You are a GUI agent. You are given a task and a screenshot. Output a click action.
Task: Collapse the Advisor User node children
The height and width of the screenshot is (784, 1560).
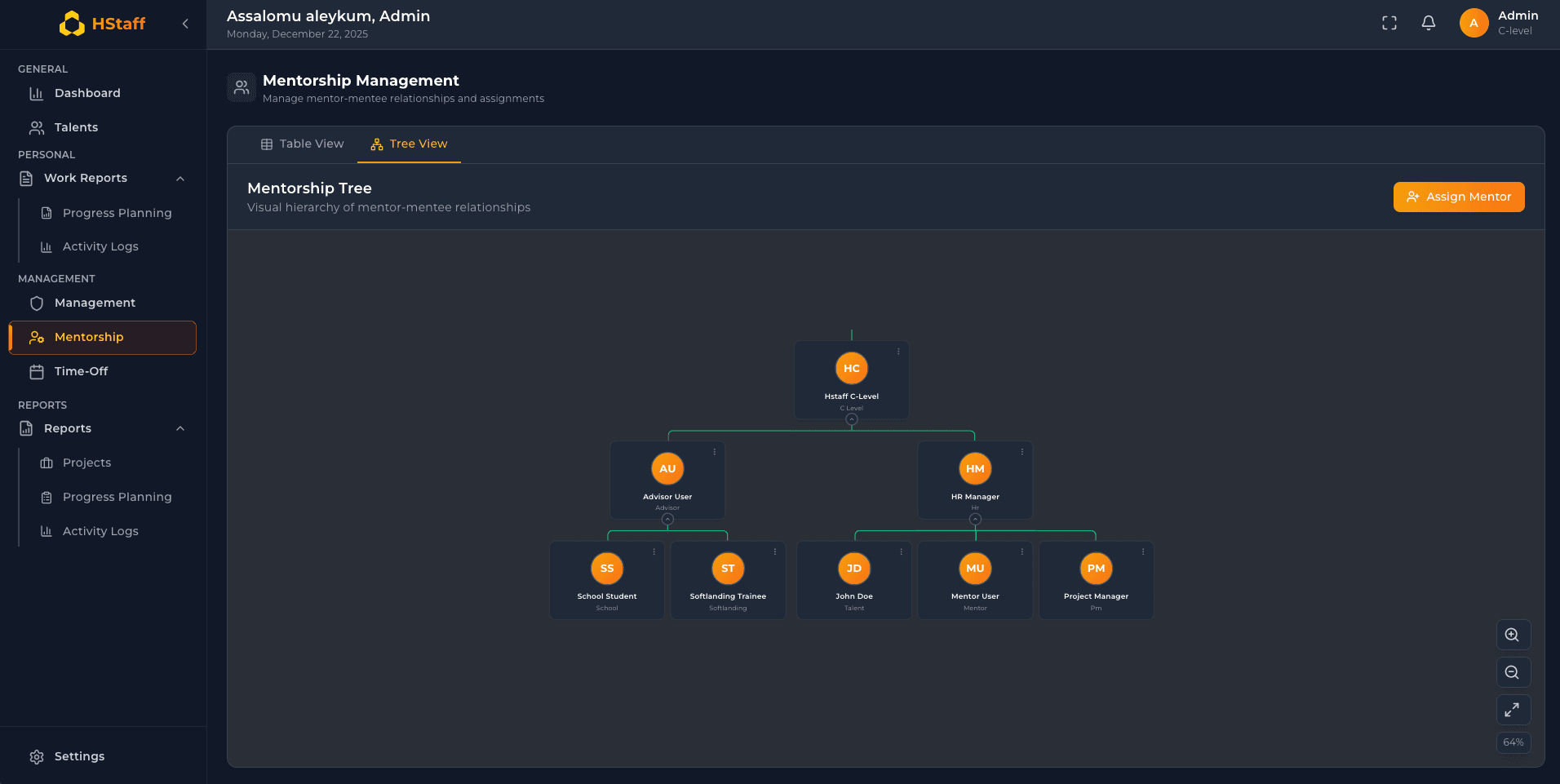(667, 520)
